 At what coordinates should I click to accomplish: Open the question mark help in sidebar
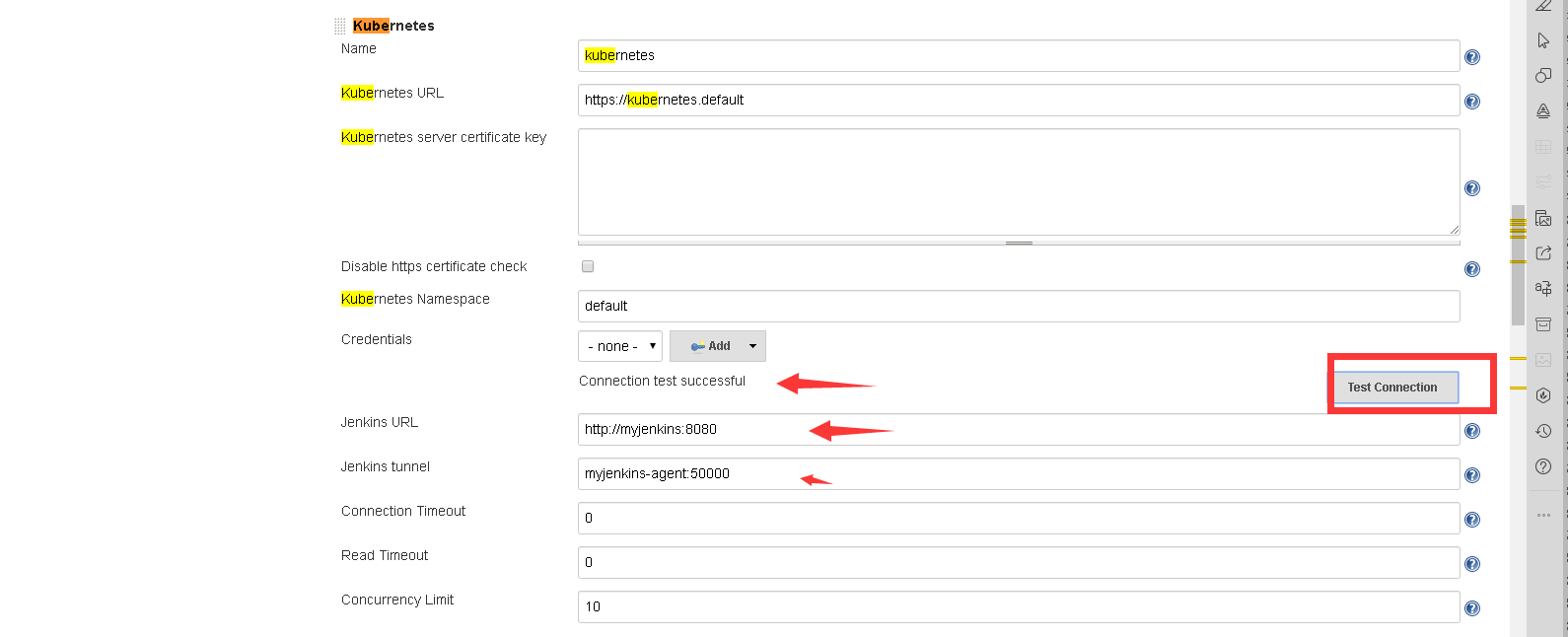pyautogui.click(x=1543, y=466)
